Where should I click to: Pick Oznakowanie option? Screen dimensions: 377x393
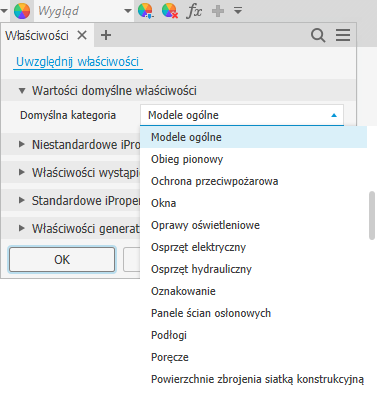pyautogui.click(x=253, y=291)
